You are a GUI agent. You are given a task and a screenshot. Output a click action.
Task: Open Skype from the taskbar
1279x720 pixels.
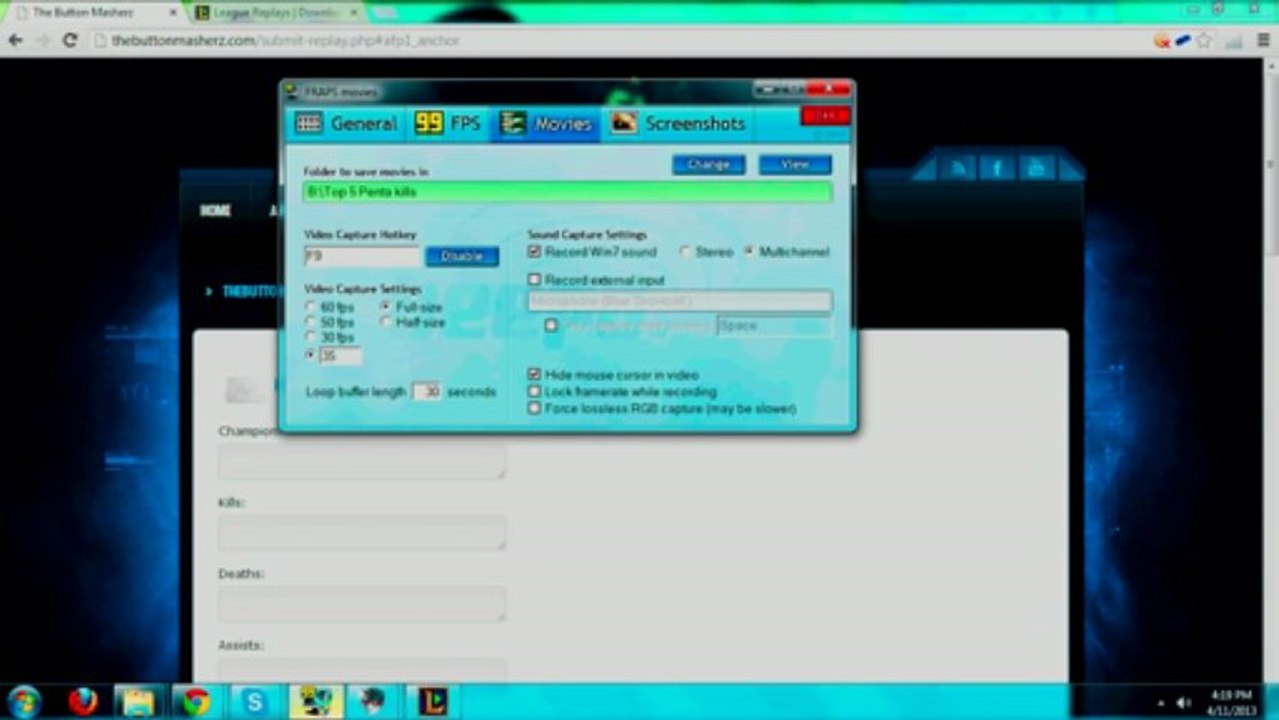tap(254, 701)
